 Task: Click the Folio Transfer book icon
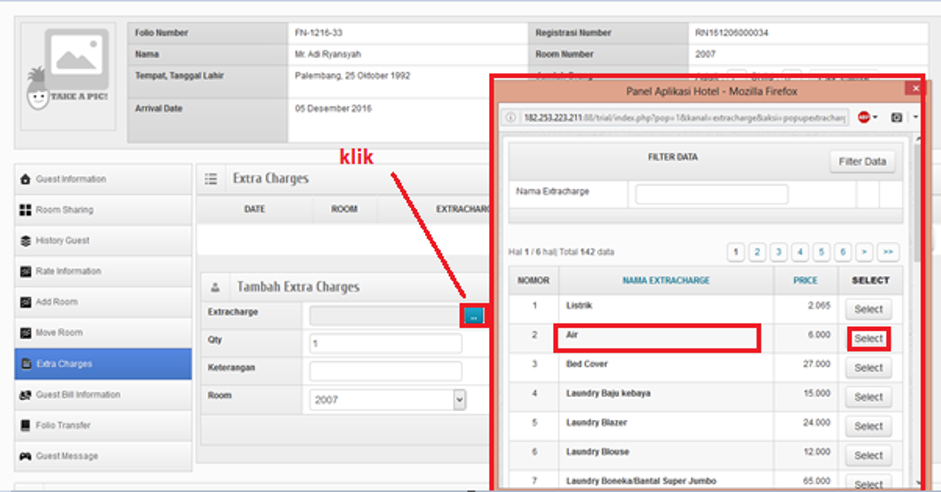click(26, 426)
